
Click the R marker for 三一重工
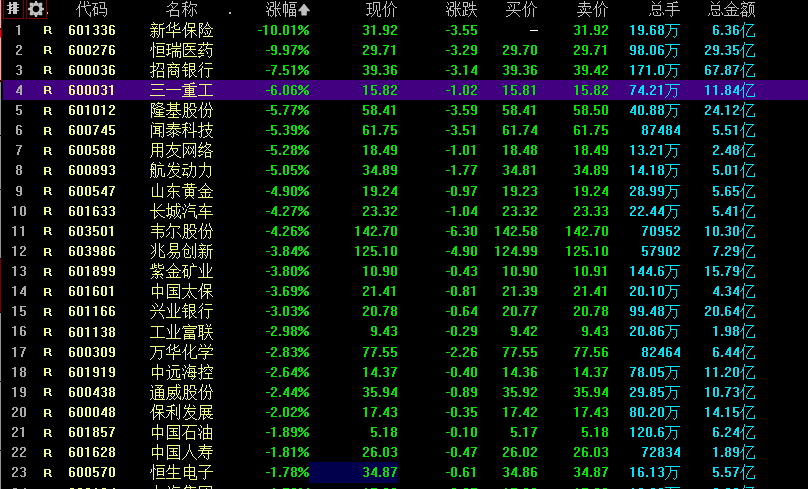click(x=48, y=91)
